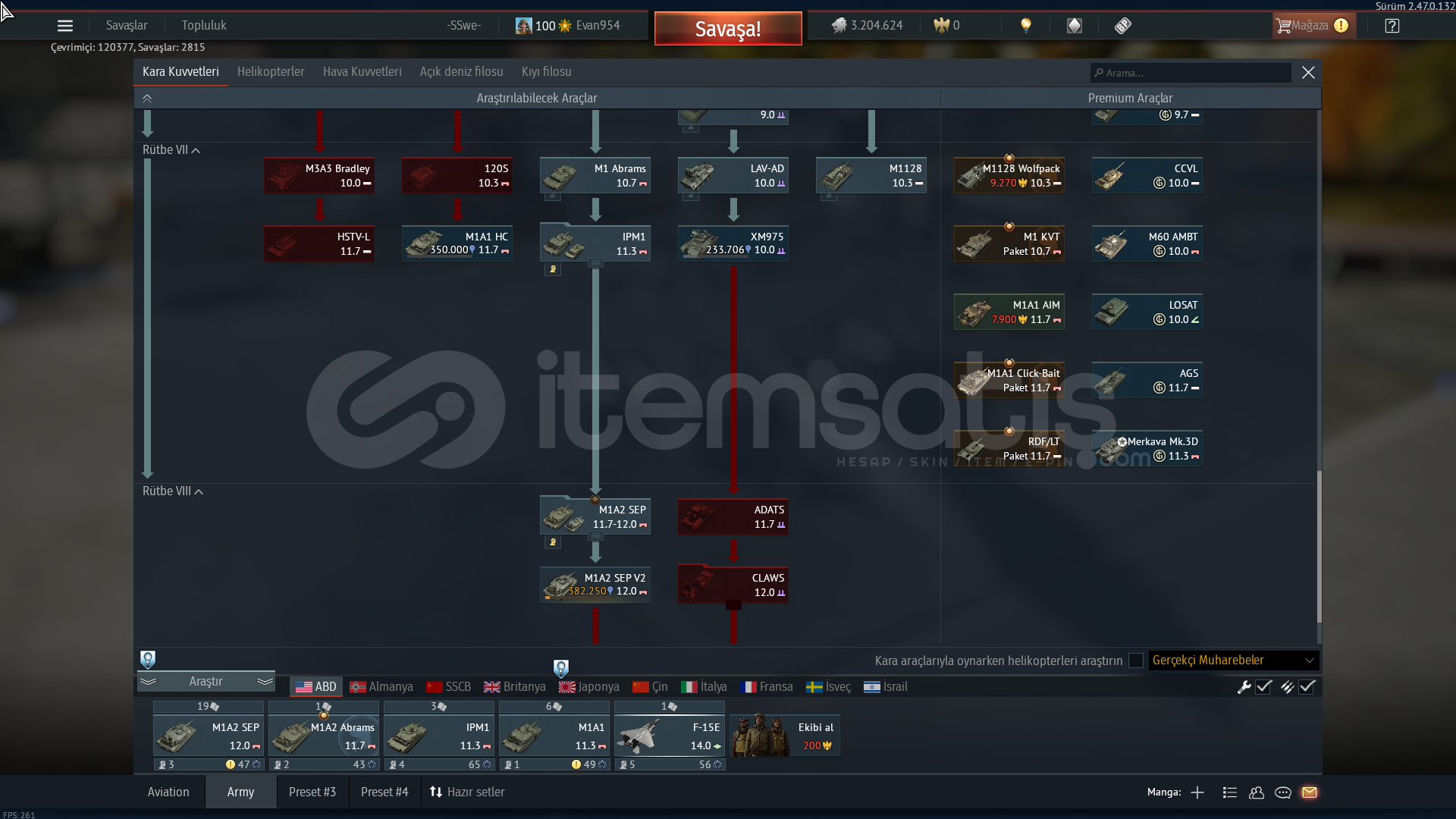
Task: Open the Topluluk menu
Action: (204, 25)
